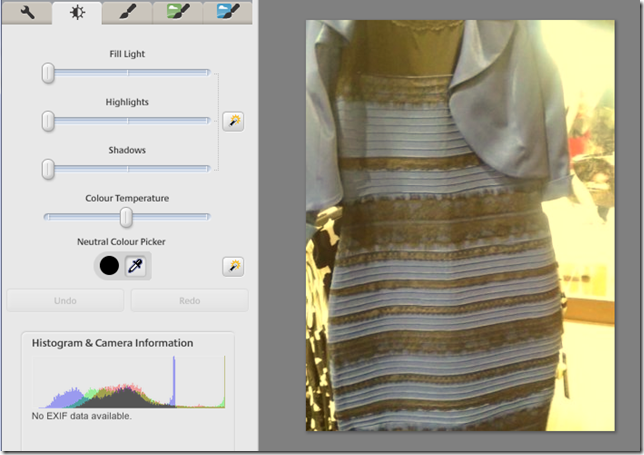Click the auto lighting magic wand button
This screenshot has height=455, width=644.
[233, 121]
